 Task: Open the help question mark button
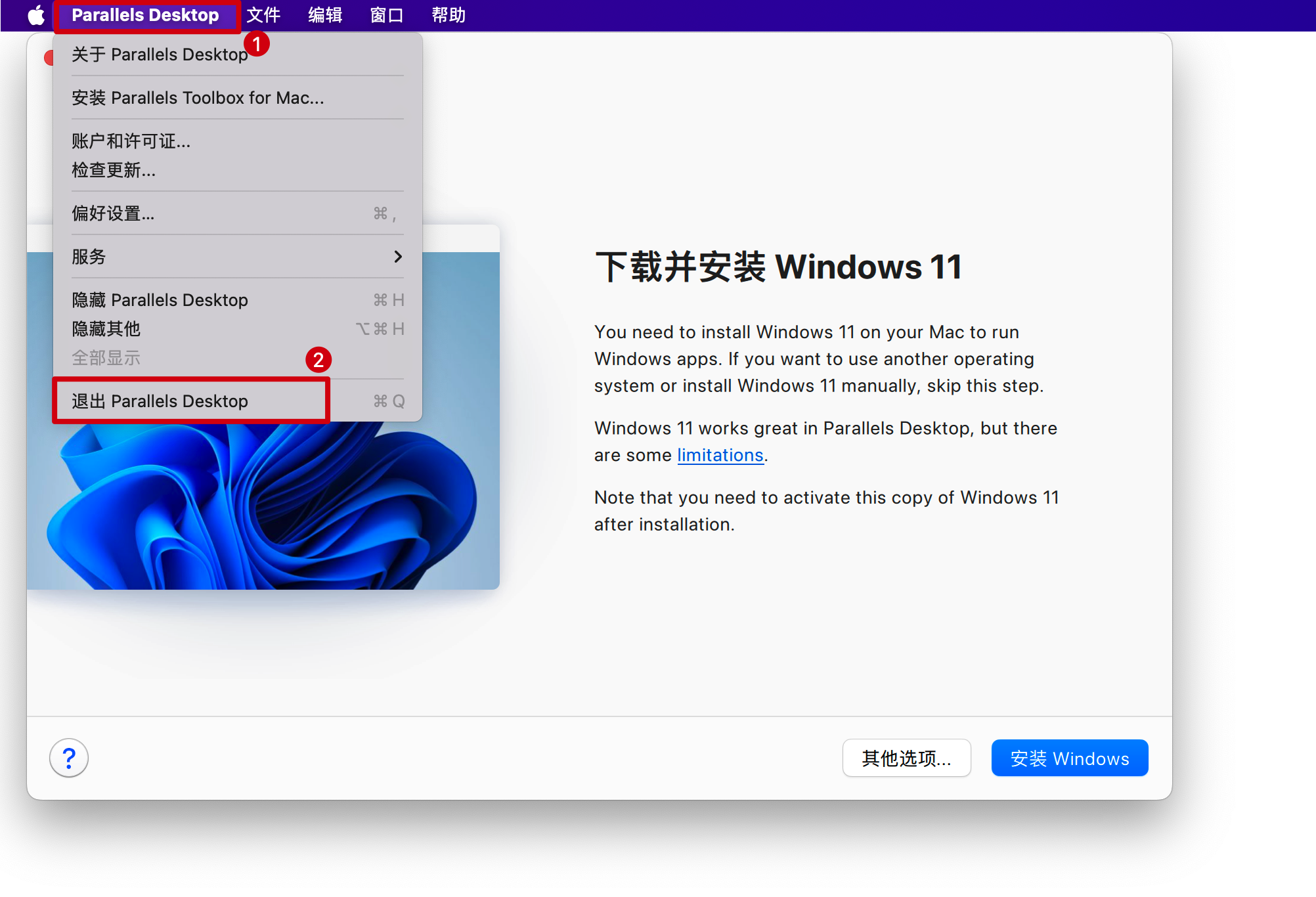pos(69,758)
